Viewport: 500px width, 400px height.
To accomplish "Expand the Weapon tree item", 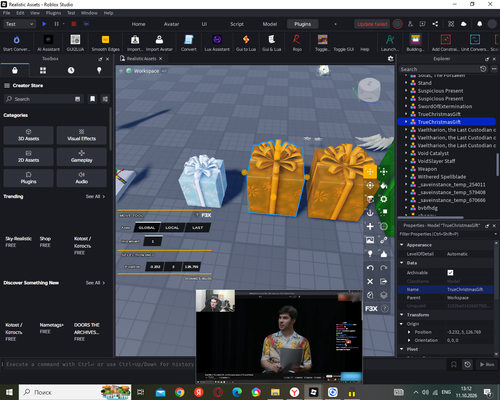I will point(406,169).
